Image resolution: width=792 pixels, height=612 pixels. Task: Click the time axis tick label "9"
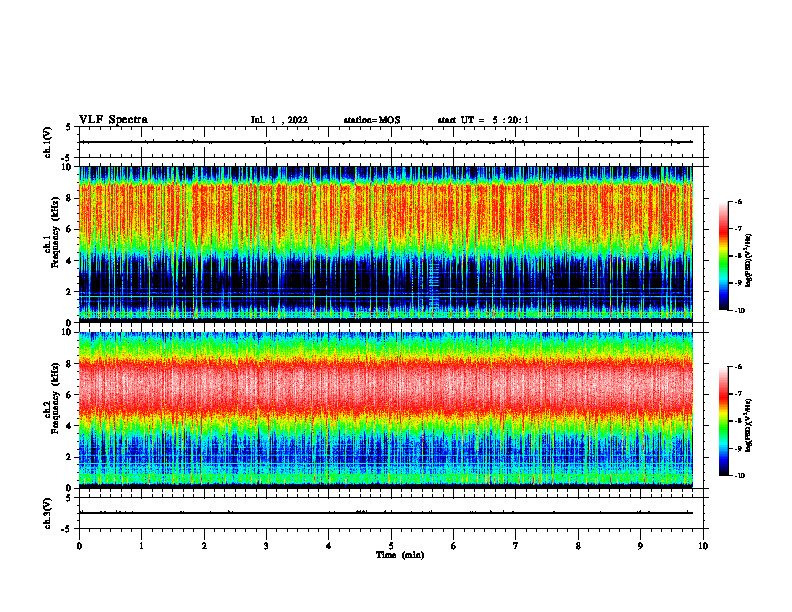point(640,546)
